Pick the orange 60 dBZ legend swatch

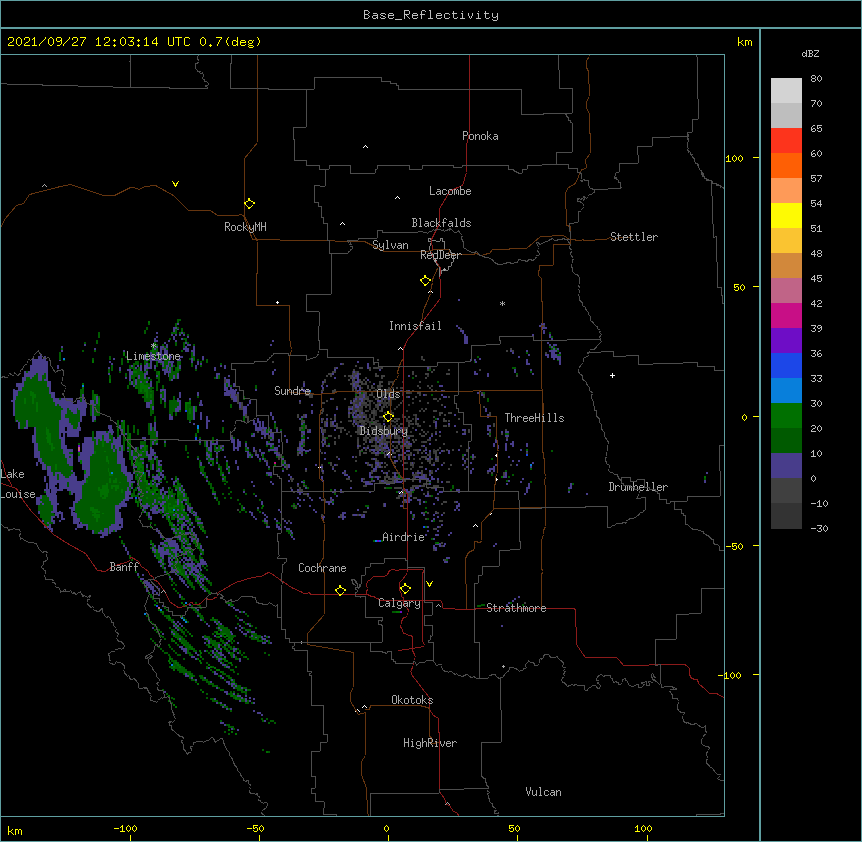pyautogui.click(x=786, y=165)
